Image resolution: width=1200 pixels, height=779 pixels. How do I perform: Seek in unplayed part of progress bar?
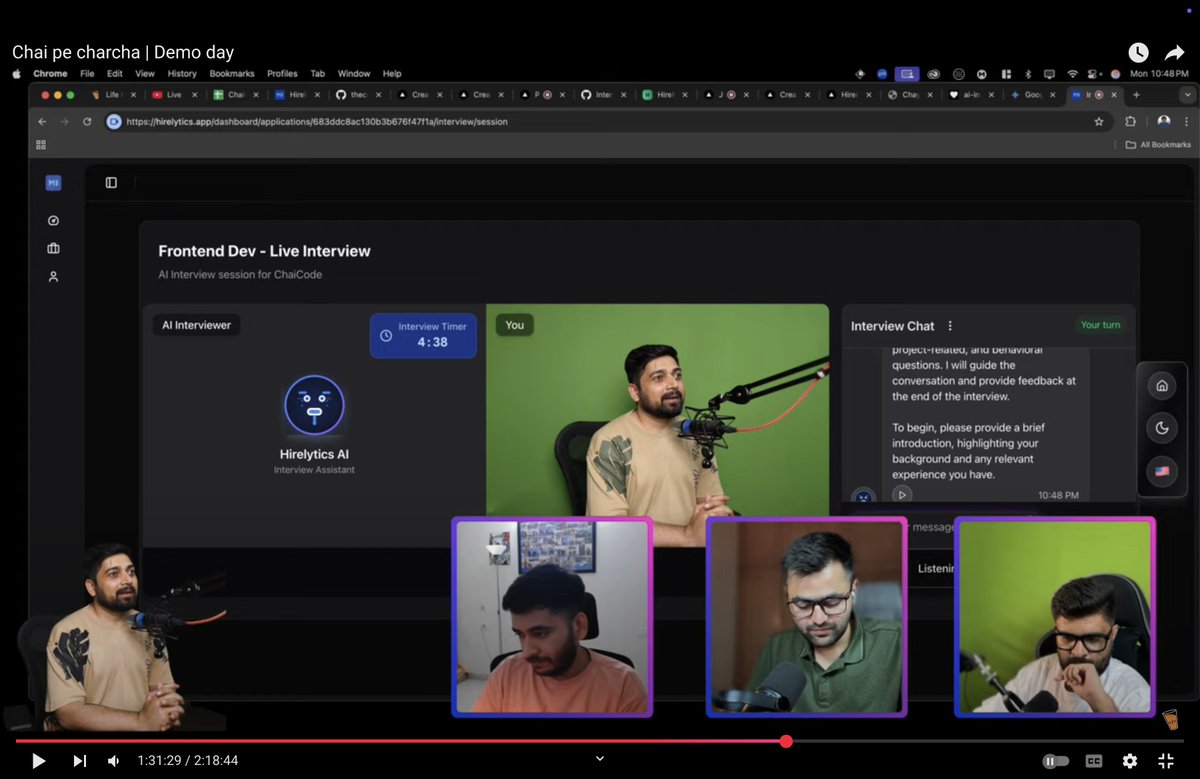tap(988, 741)
